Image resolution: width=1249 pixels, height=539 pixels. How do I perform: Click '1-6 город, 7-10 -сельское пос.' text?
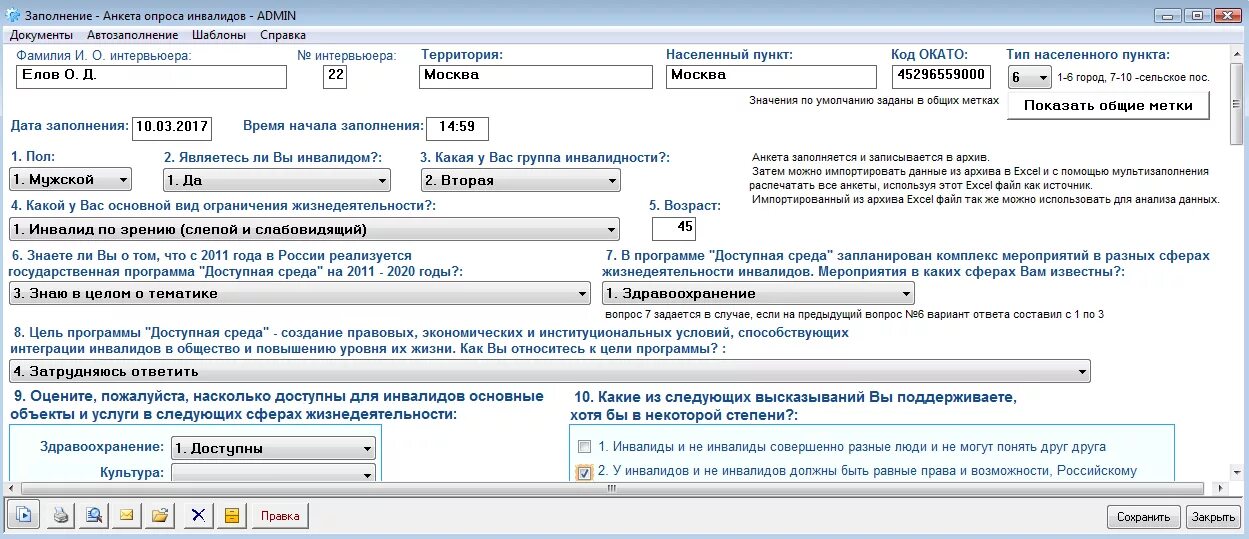click(1134, 77)
